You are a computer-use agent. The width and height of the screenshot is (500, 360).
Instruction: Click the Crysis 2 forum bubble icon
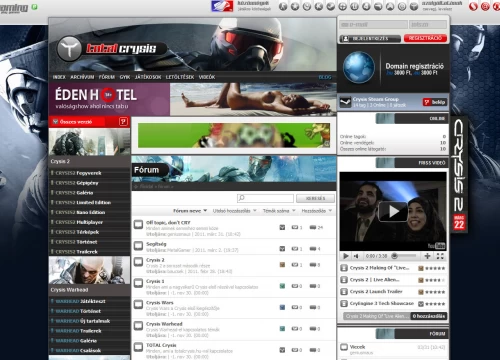138,262
